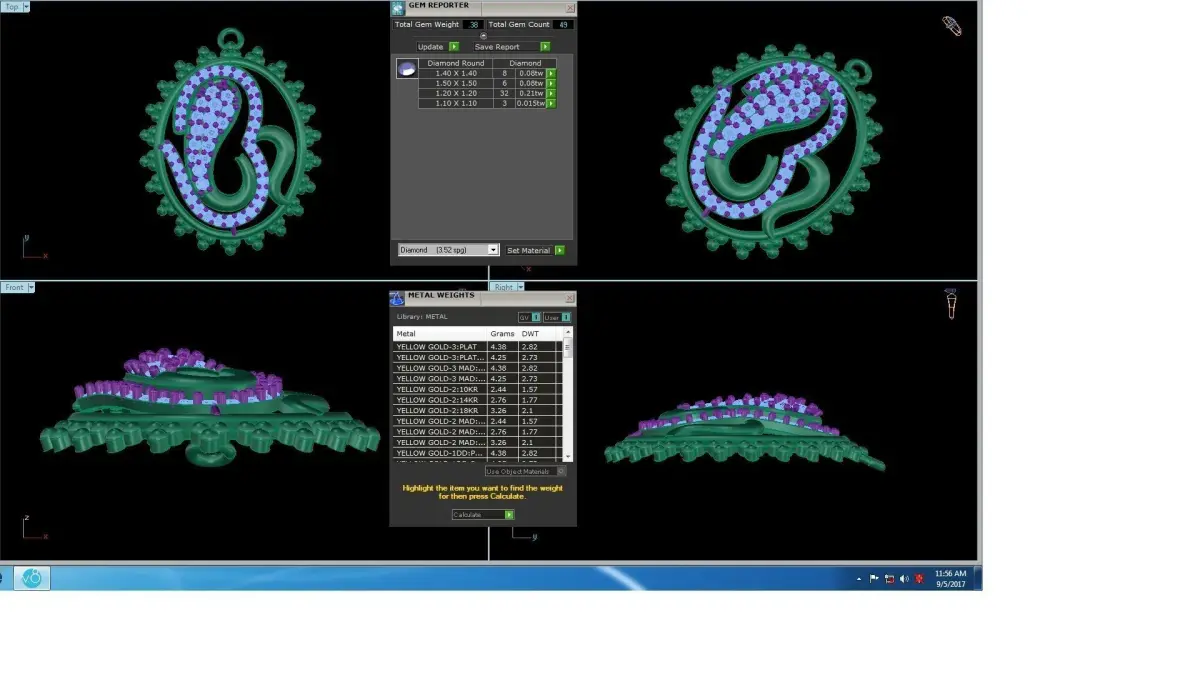This screenshot has width=1200, height=675.
Task: Close the Gem Reporter panel
Action: pyautogui.click(x=570, y=8)
